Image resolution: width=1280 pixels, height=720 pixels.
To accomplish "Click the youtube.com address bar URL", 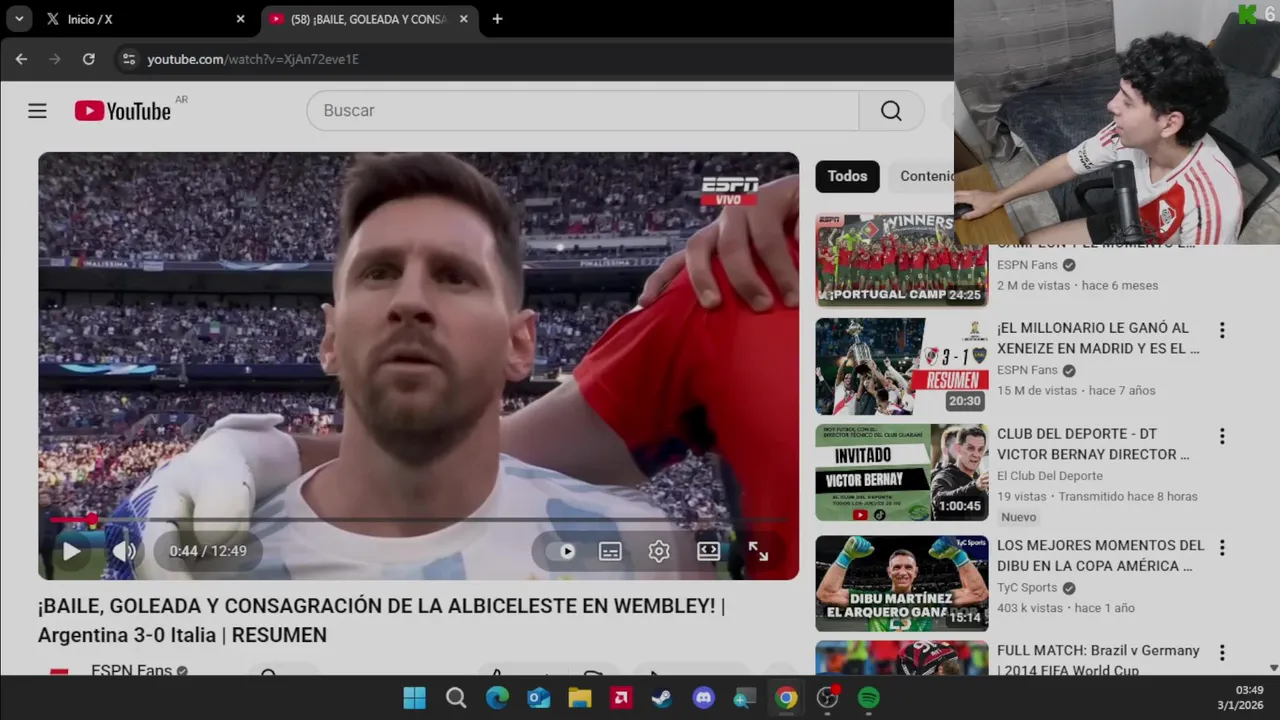I will [253, 59].
